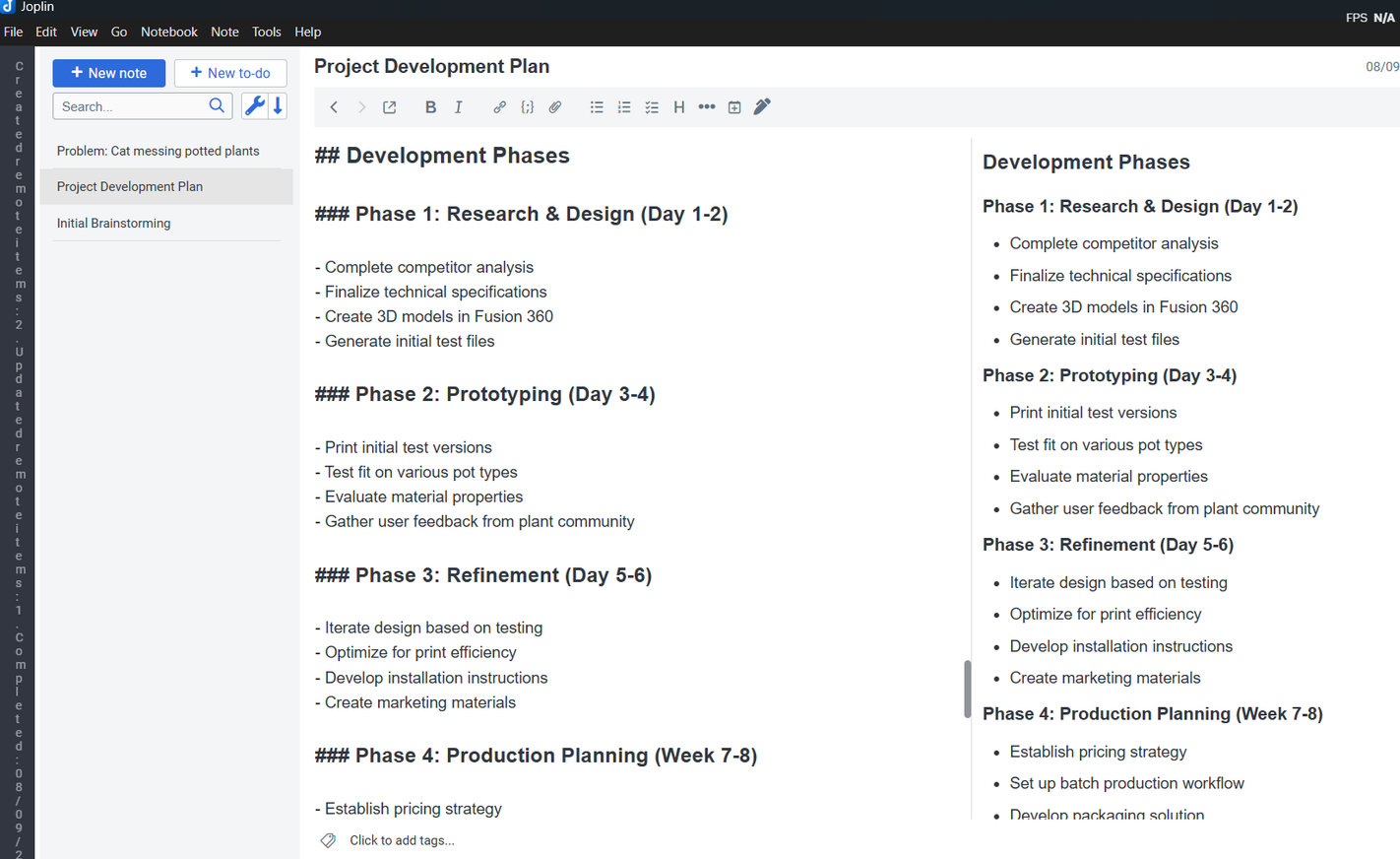Click the Bold formatting icon
This screenshot has height=859, width=1400.
pyautogui.click(x=430, y=107)
